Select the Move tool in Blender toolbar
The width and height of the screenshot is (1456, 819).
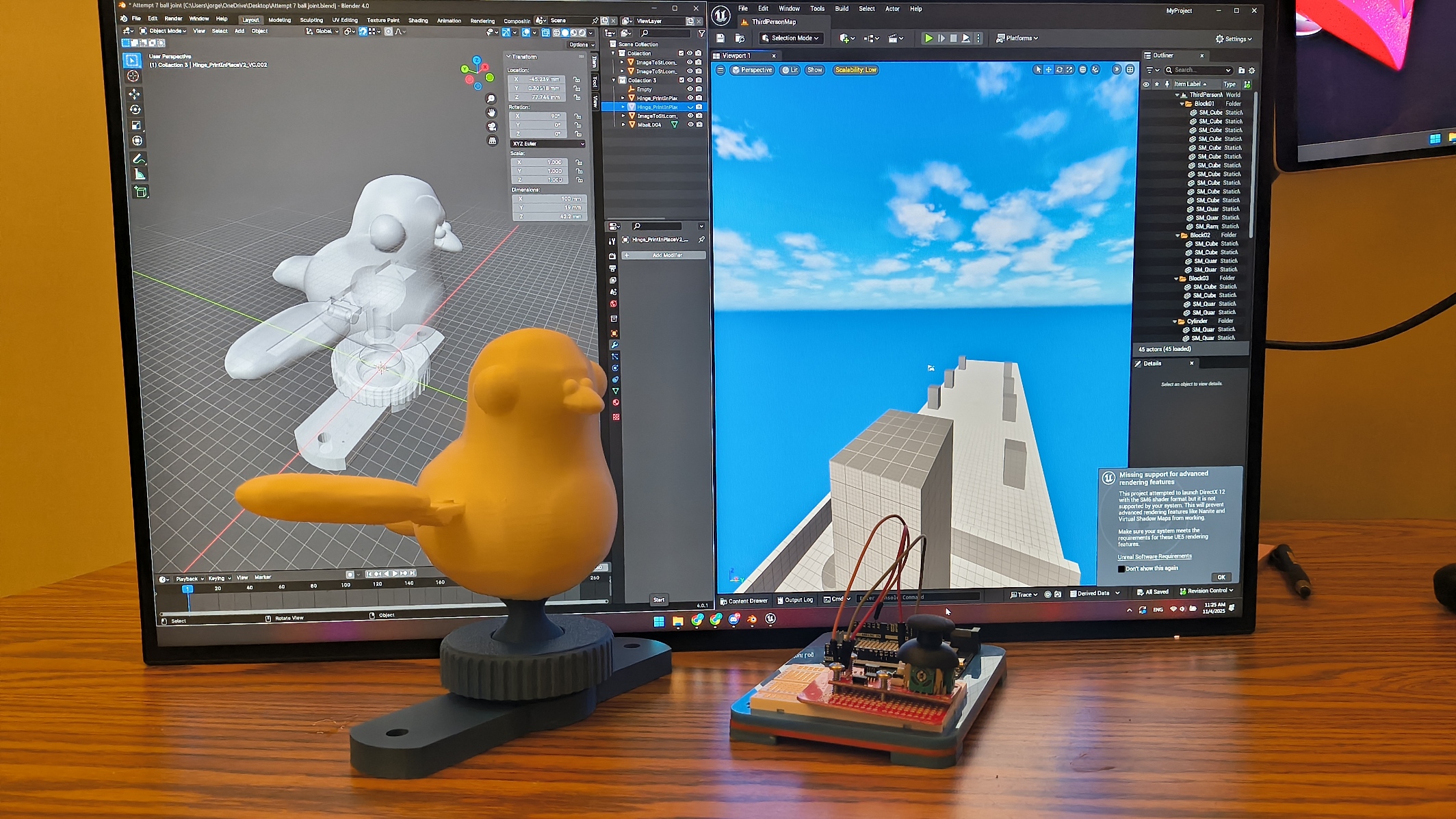pos(134,94)
